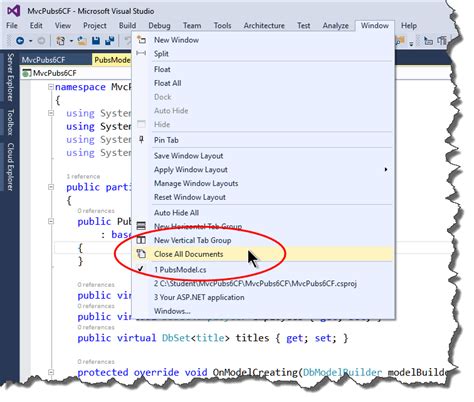Image resolution: width=474 pixels, height=402 pixels.
Task: Open the toolbar overflow options arrow
Action: [x=412, y=43]
